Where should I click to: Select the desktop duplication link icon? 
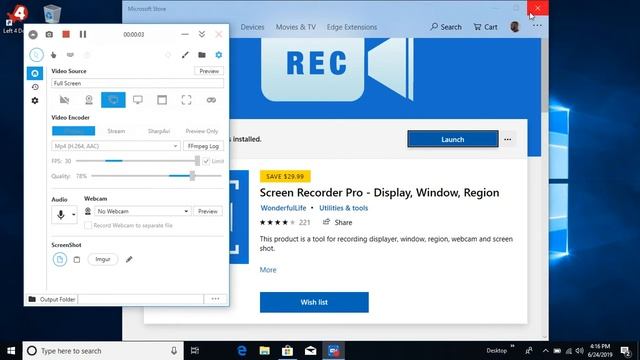211,100
